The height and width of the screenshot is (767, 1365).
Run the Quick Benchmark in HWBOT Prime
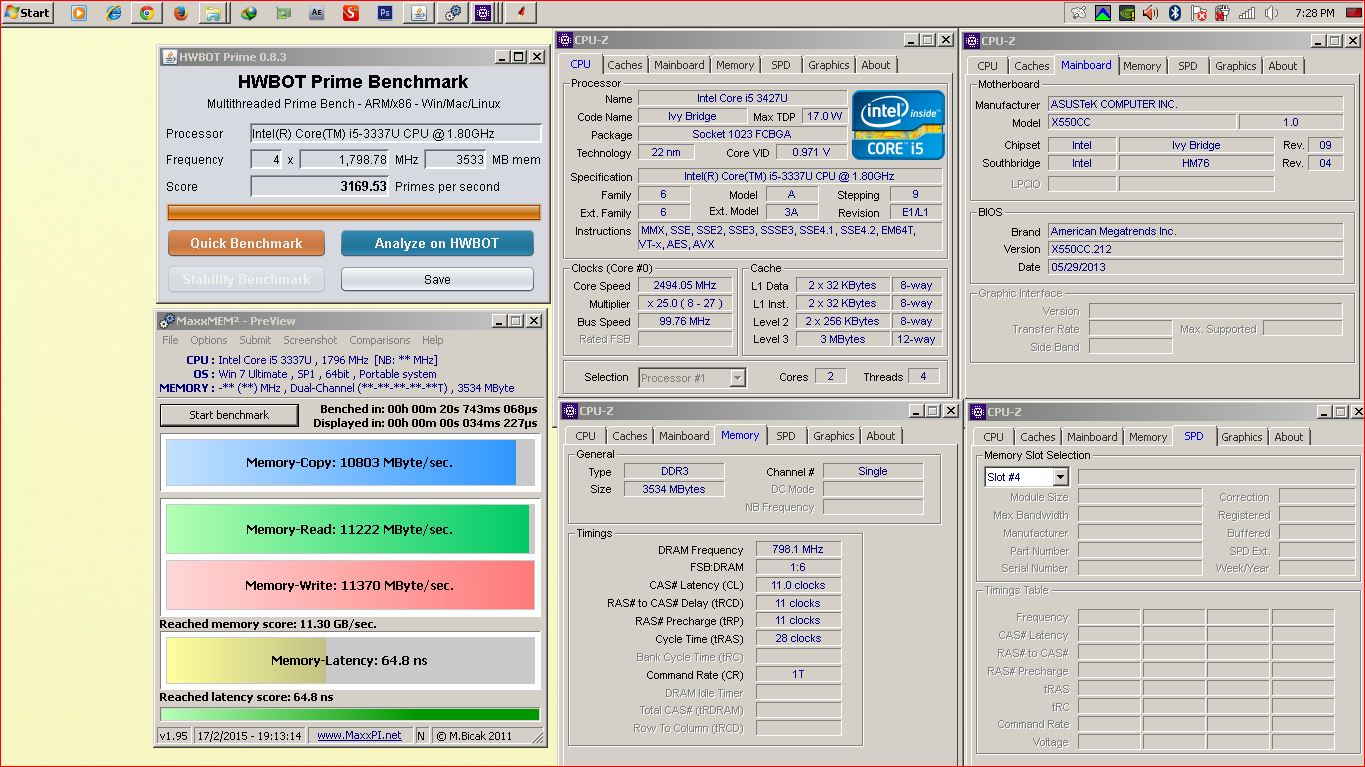coord(246,243)
